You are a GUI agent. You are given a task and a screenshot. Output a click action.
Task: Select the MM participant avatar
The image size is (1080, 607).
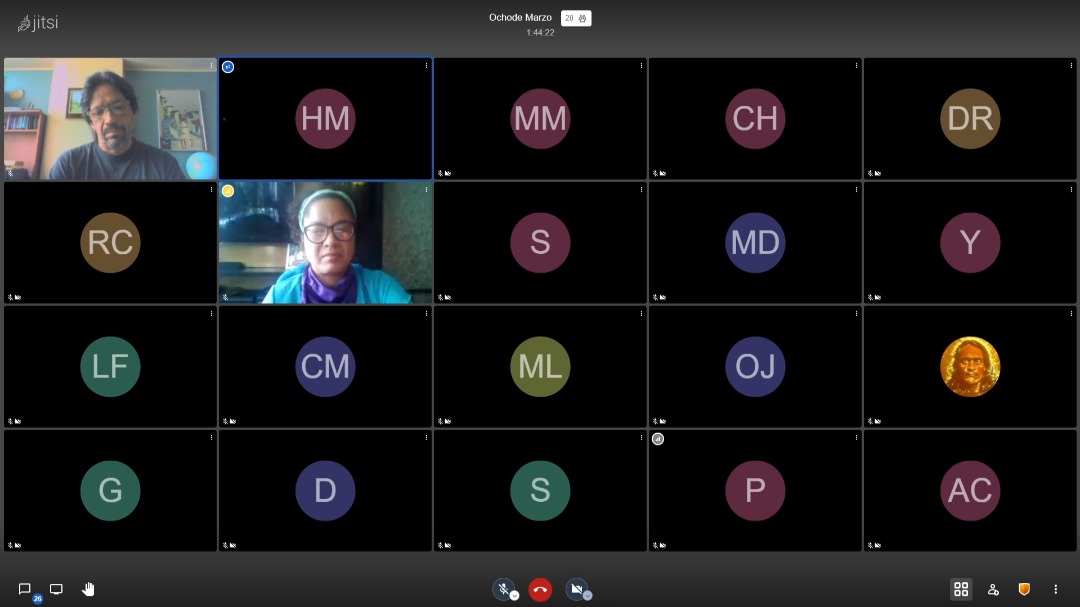(x=540, y=119)
